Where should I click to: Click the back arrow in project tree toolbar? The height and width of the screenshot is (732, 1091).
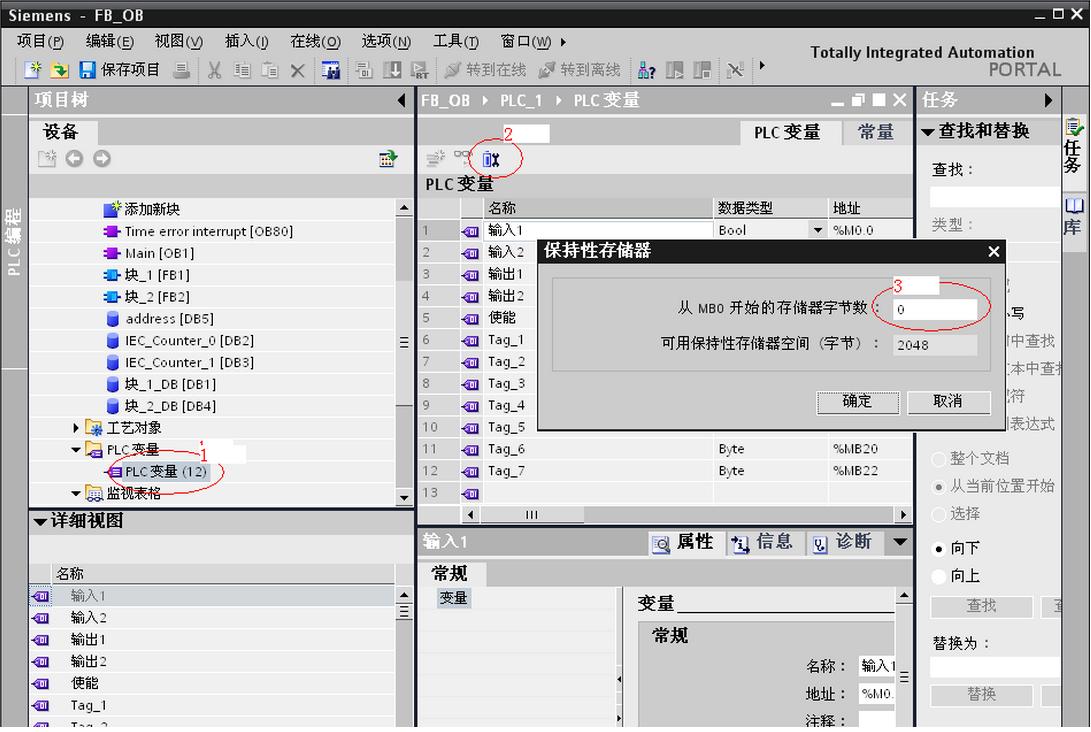coord(74,159)
